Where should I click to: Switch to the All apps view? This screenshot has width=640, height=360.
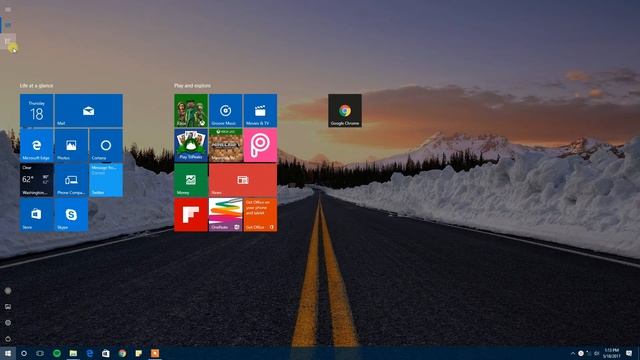pyautogui.click(x=8, y=41)
